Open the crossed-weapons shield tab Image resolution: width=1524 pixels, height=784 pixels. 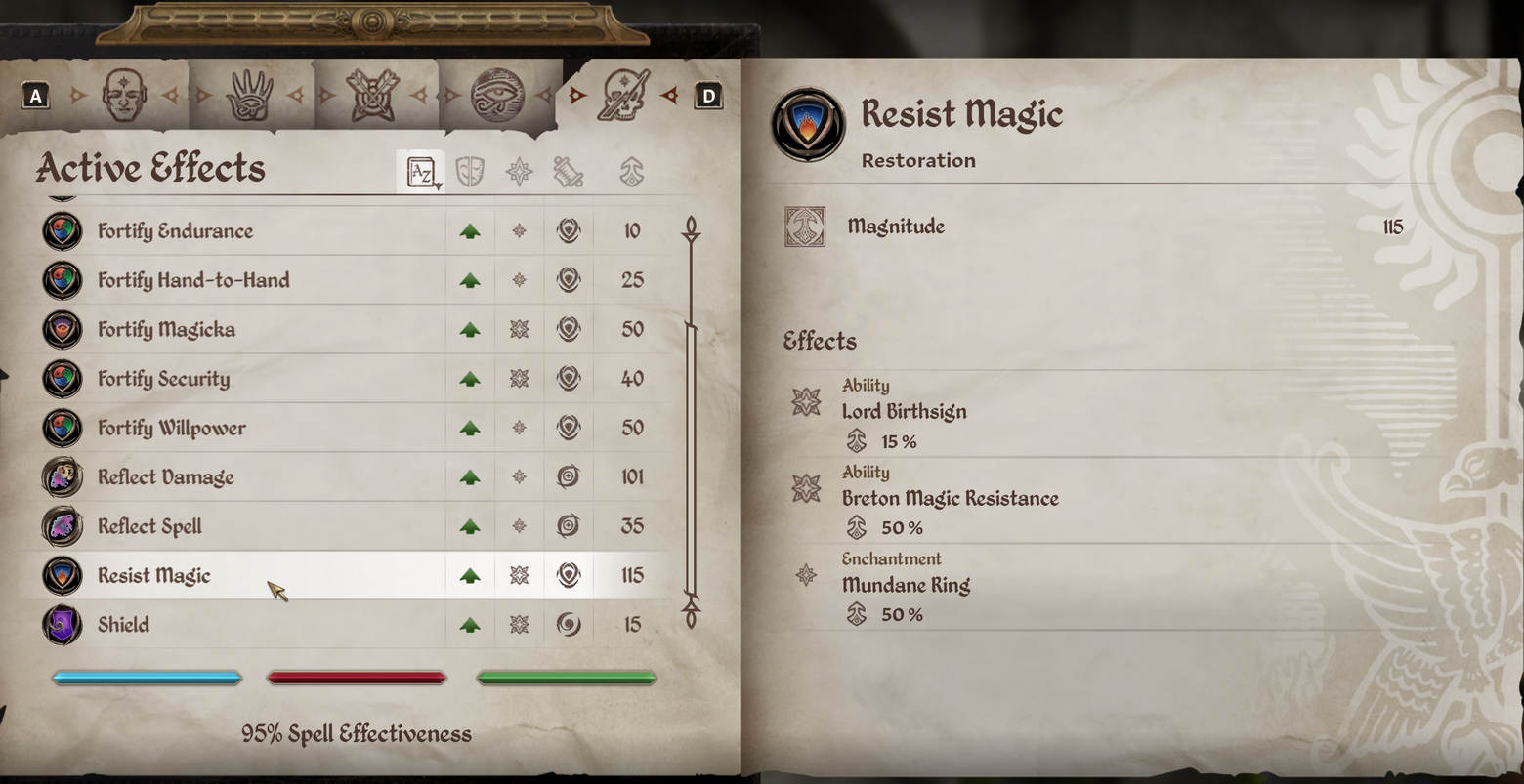pos(372,96)
